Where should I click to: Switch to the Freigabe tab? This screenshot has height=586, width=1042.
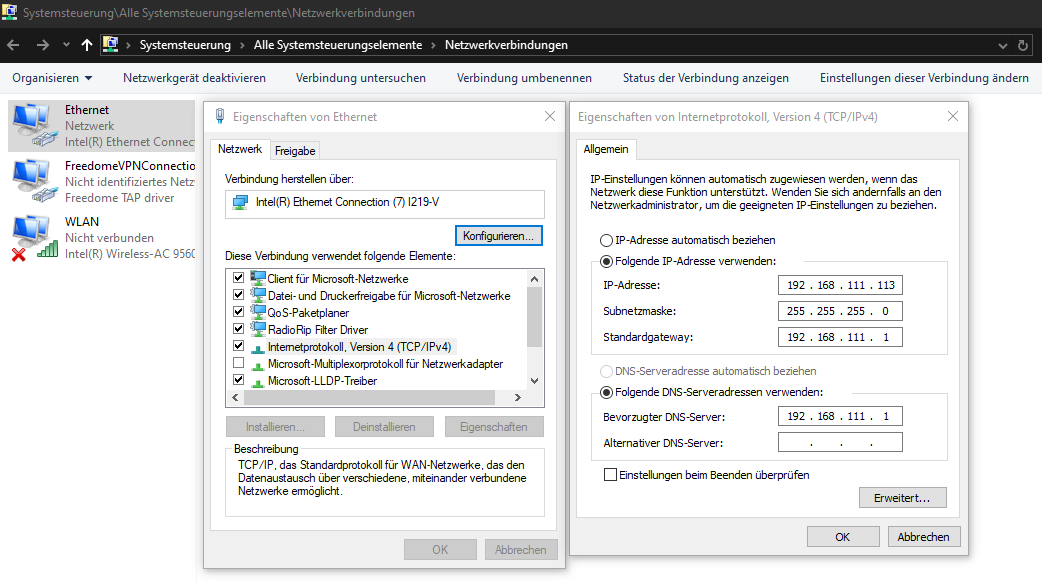coord(295,151)
